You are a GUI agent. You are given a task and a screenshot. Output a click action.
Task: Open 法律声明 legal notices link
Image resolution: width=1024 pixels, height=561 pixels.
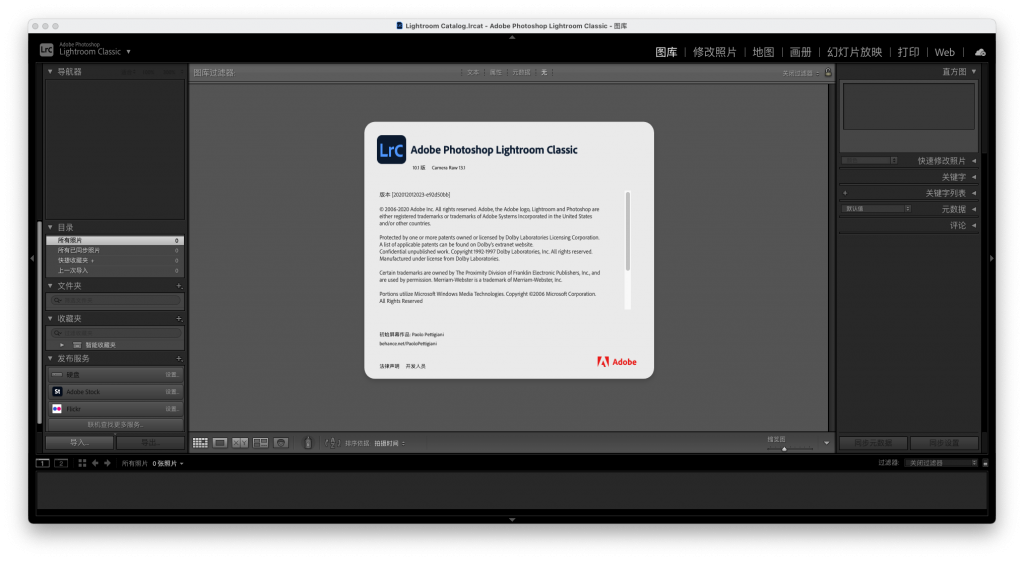pos(389,366)
